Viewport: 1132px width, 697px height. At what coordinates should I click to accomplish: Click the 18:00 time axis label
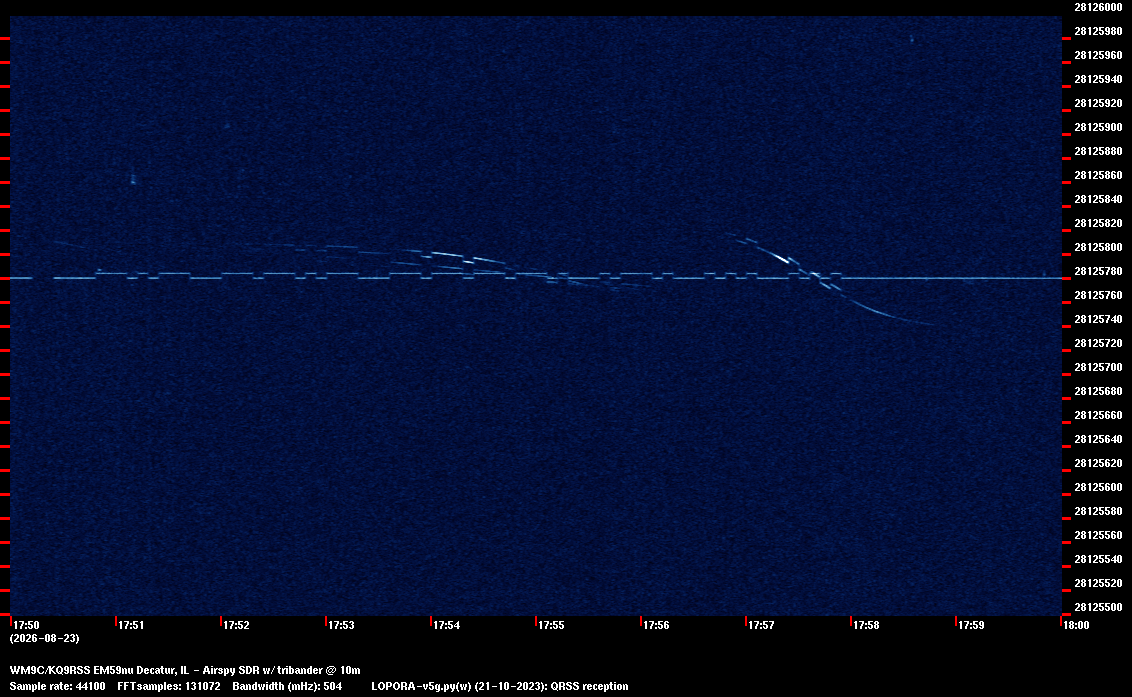(1076, 625)
